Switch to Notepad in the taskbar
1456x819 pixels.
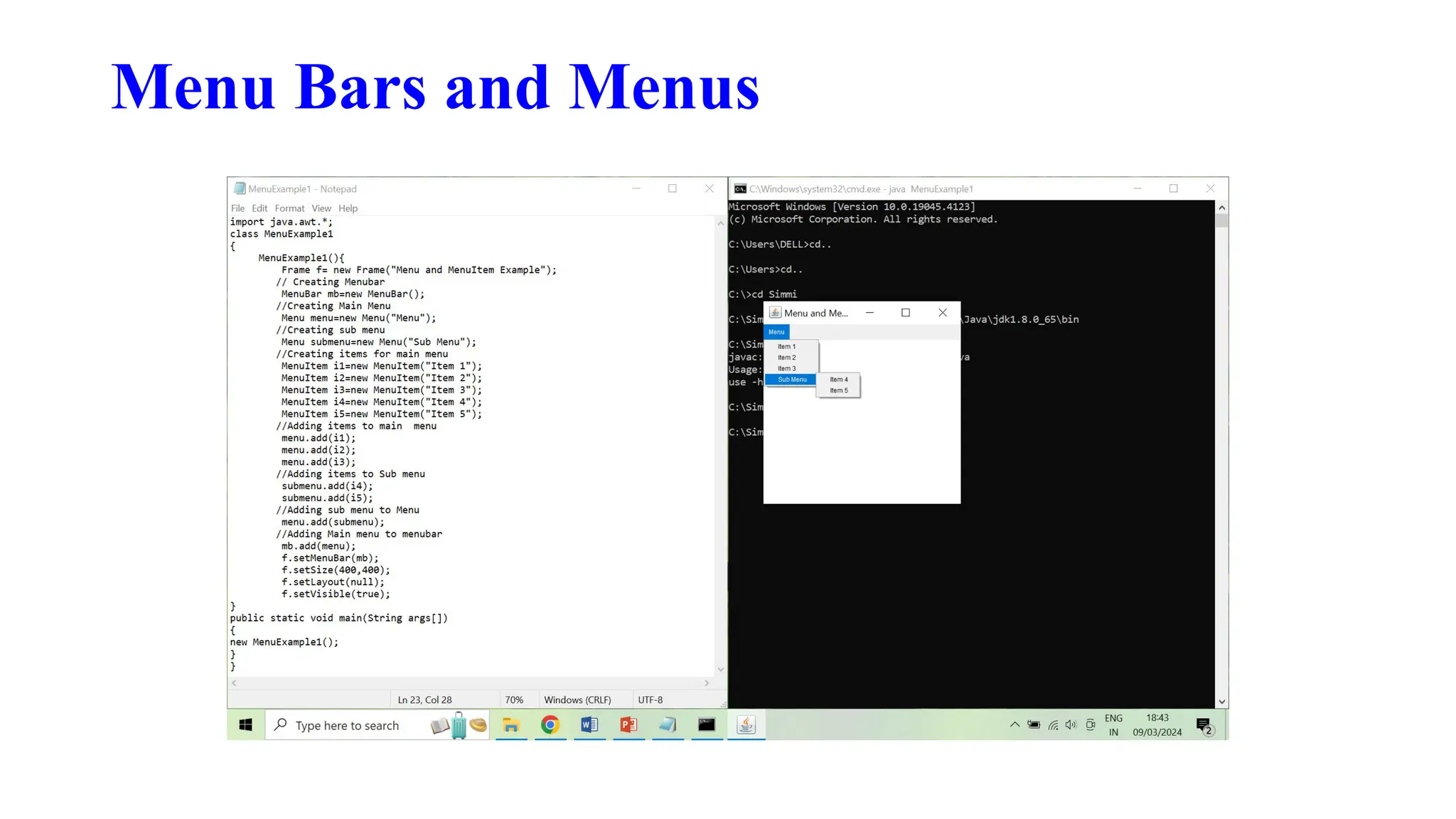[x=668, y=724]
